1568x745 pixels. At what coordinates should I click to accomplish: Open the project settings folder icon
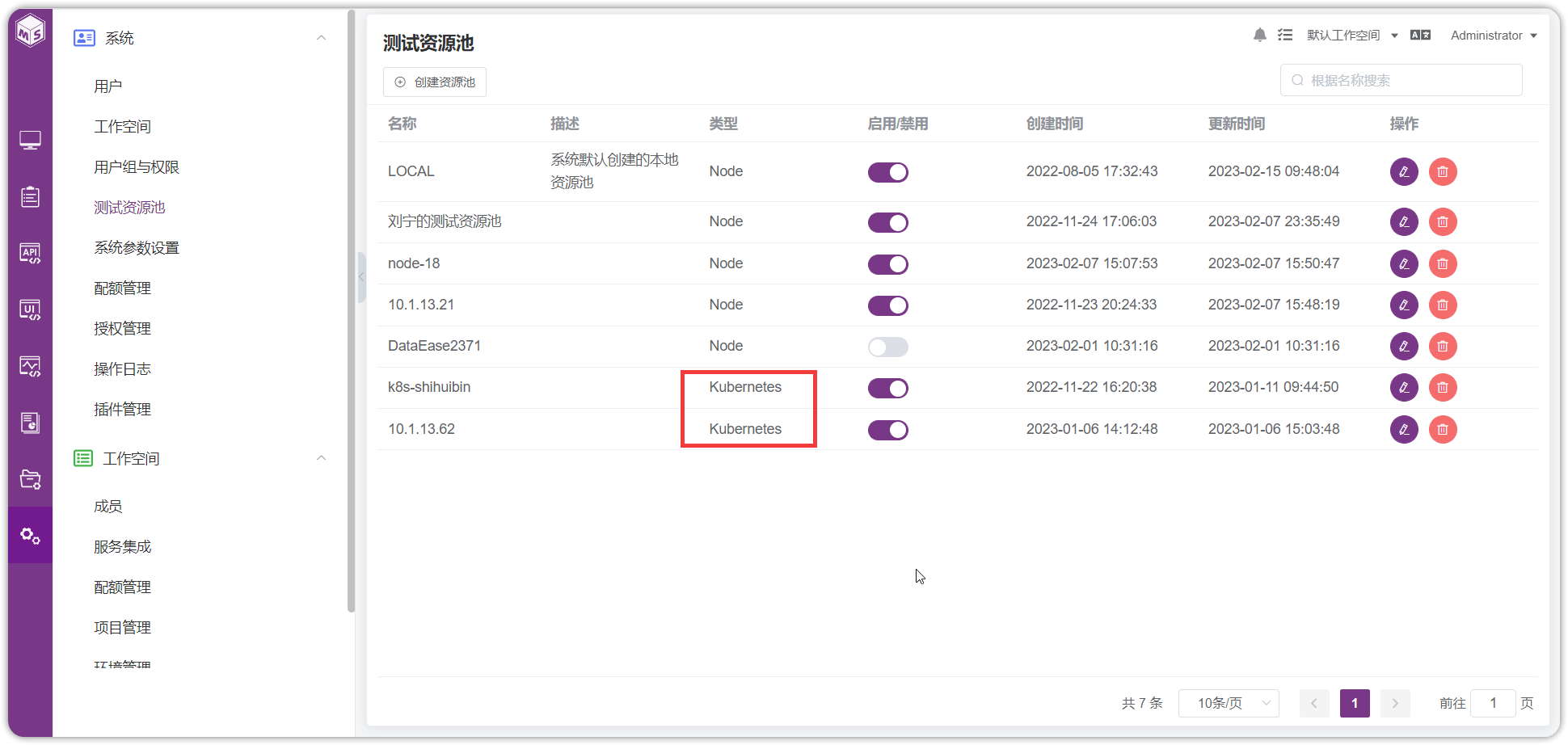[x=30, y=479]
